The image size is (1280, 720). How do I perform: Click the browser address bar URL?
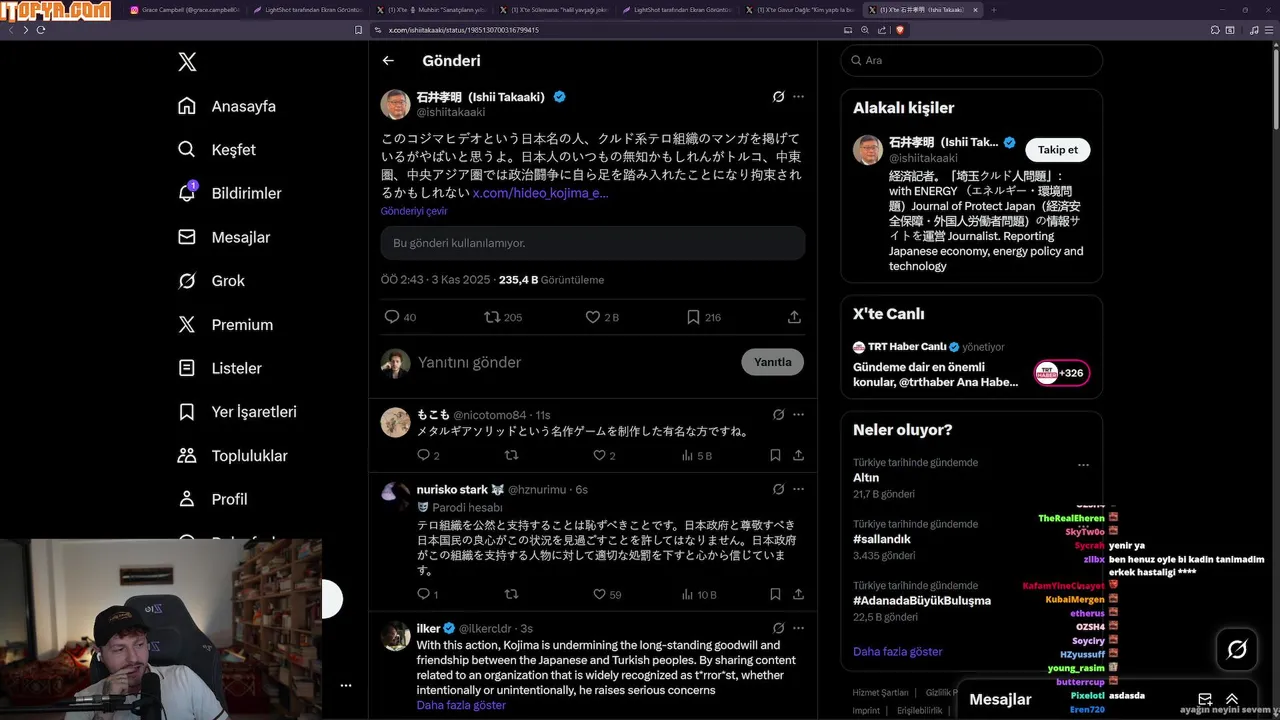463,30
